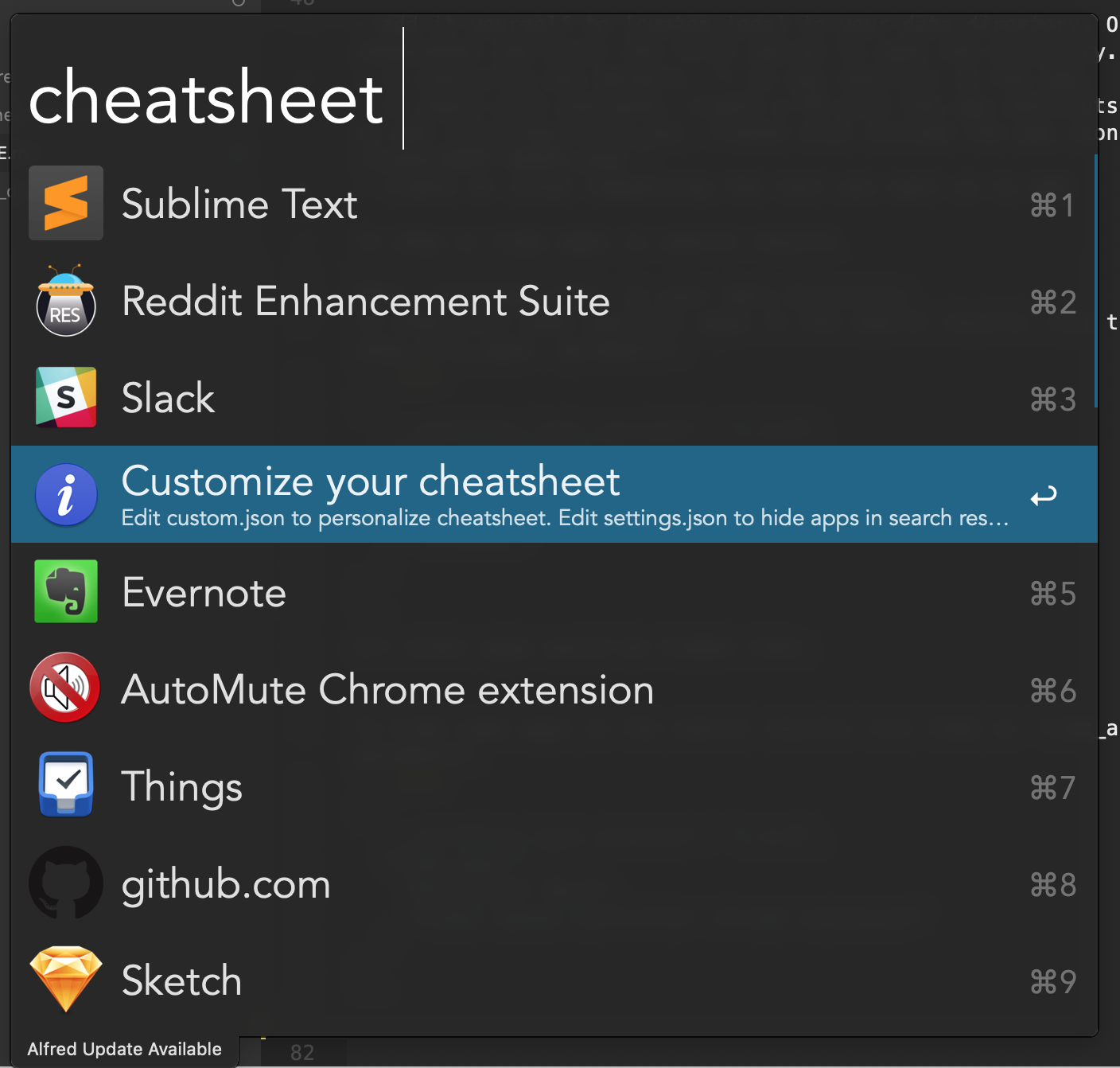Select the Reddit Enhancement Suite result

(x=554, y=301)
